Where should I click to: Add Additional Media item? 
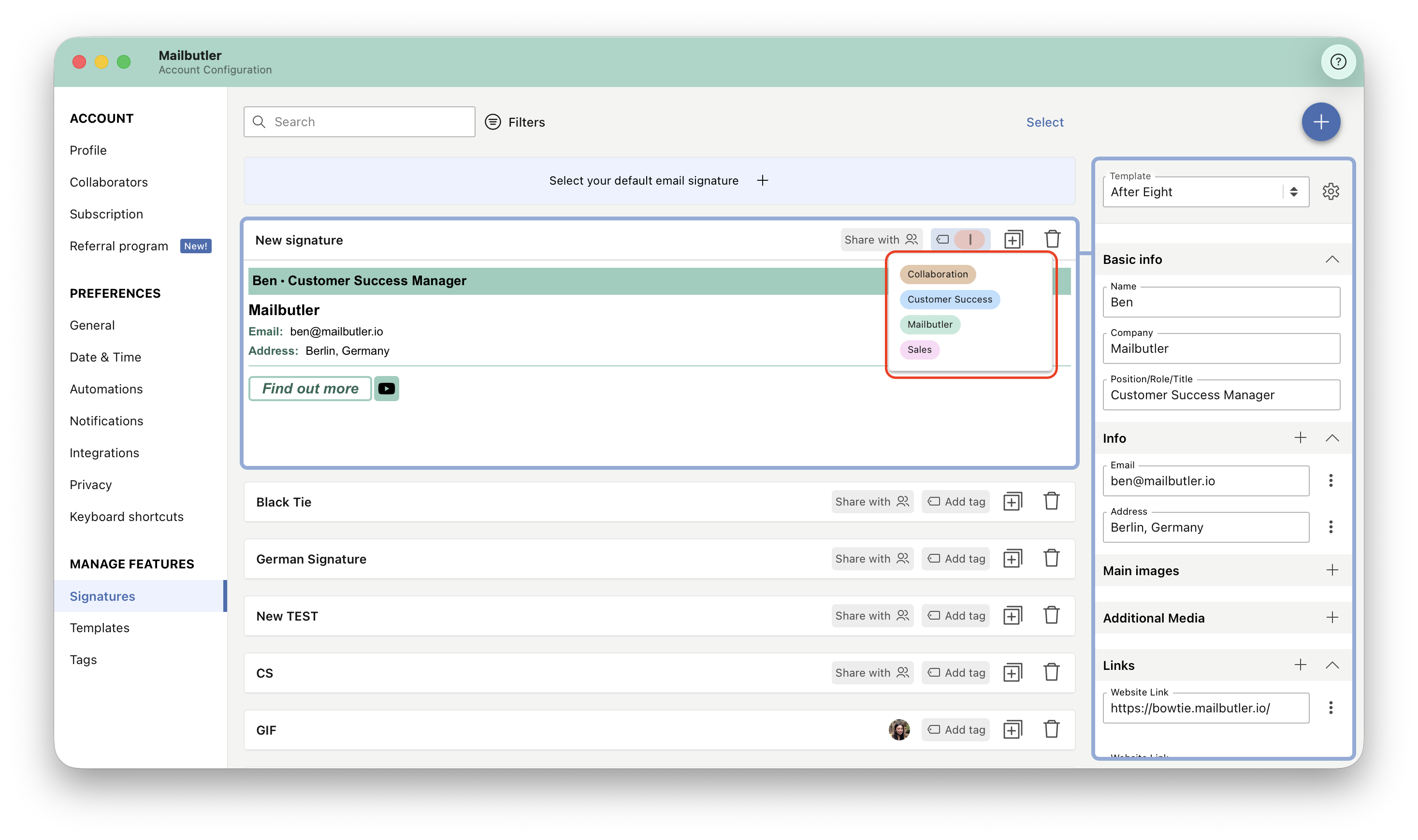(1332, 618)
